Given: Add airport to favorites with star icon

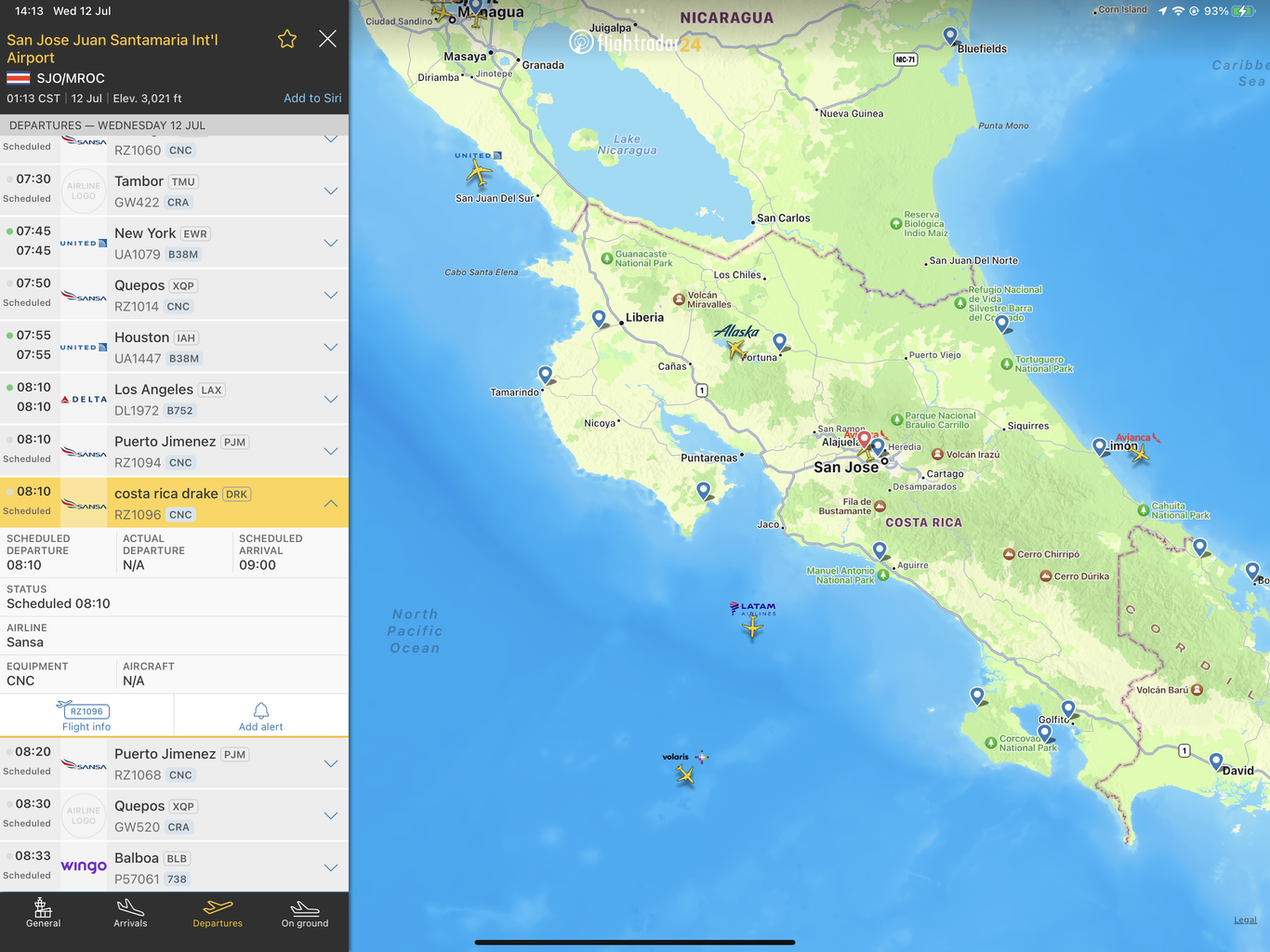Looking at the screenshot, I should point(287,39).
